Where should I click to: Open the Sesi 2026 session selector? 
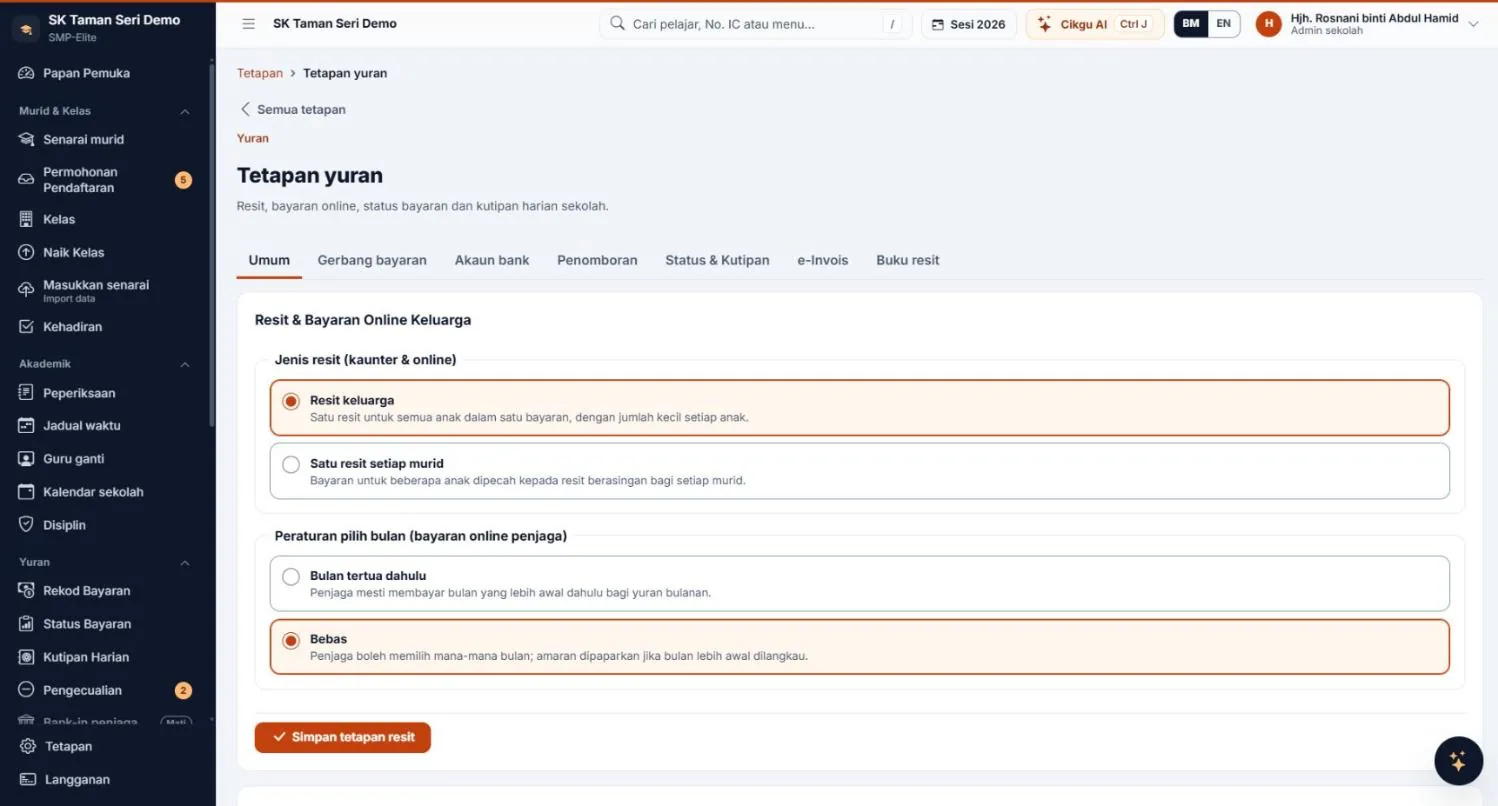[969, 24]
